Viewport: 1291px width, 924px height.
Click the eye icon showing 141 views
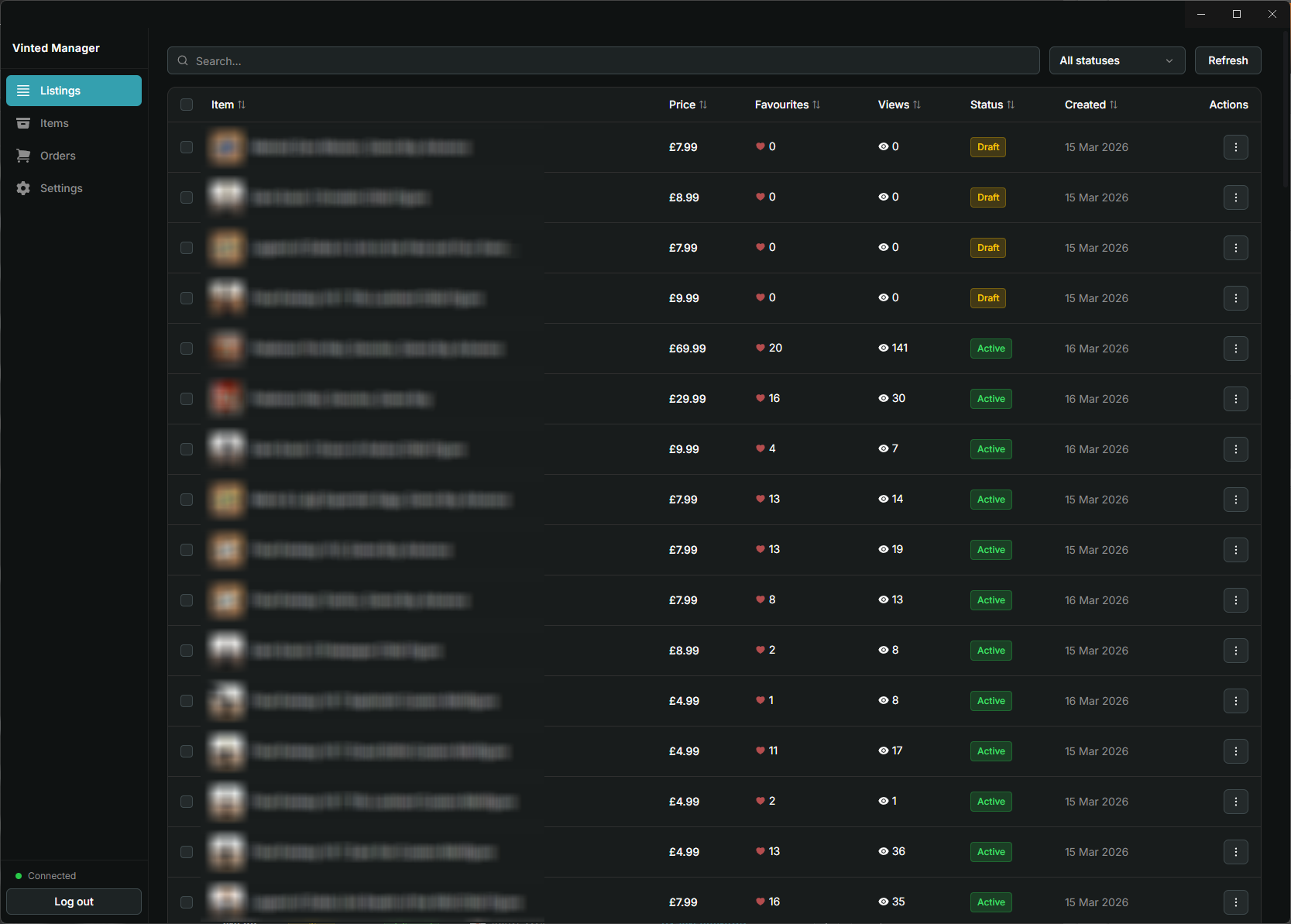click(882, 348)
